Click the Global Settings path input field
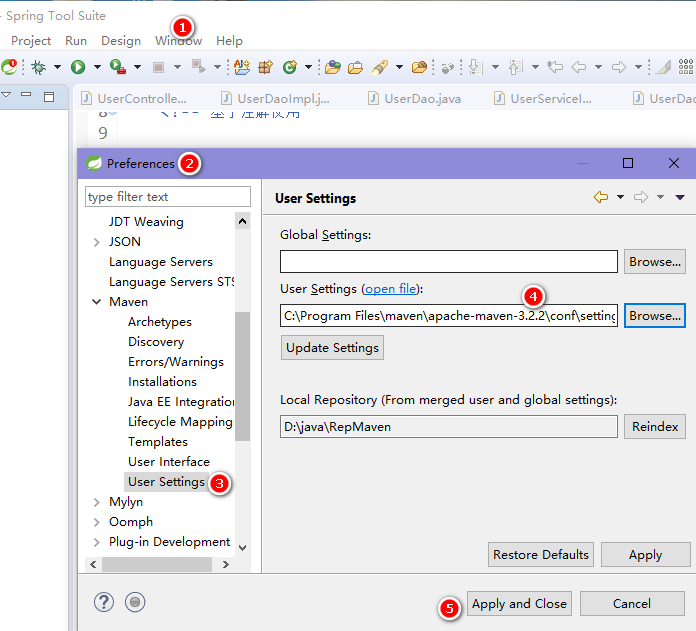 tap(449, 262)
